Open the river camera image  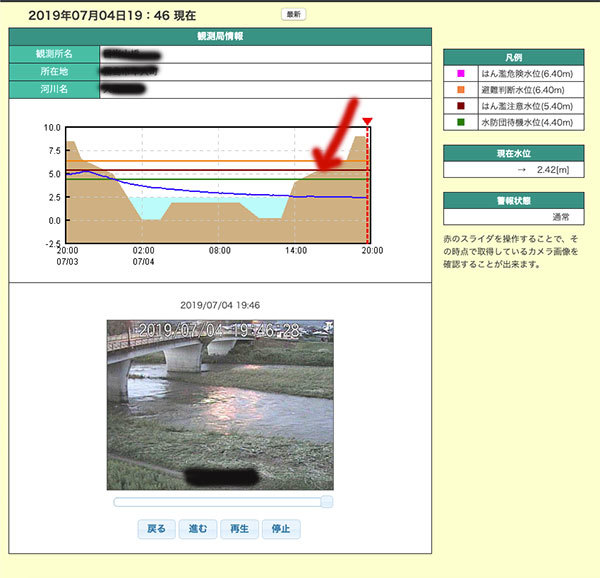tap(220, 403)
